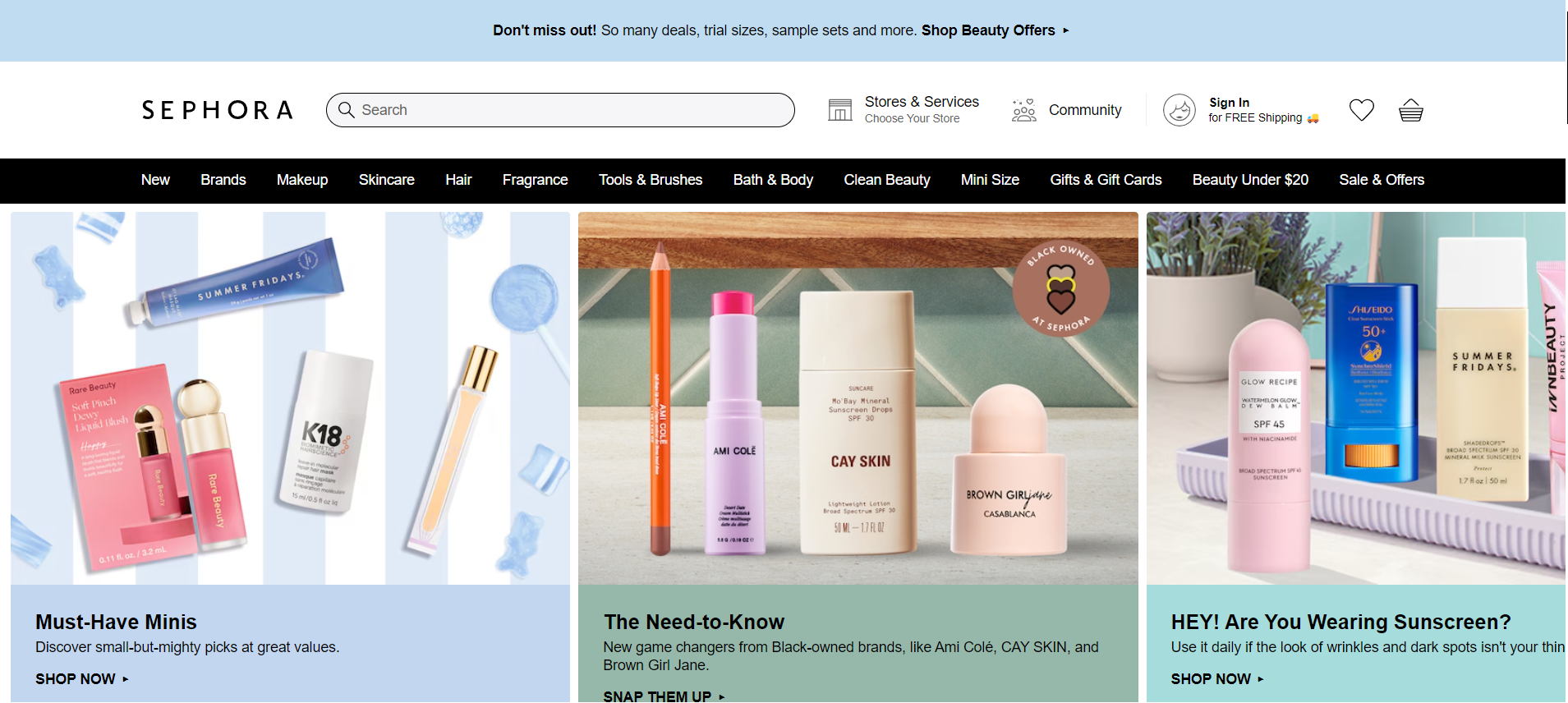Click 'New game changers from Black-owned brands' text
1568x703 pixels.
(851, 656)
